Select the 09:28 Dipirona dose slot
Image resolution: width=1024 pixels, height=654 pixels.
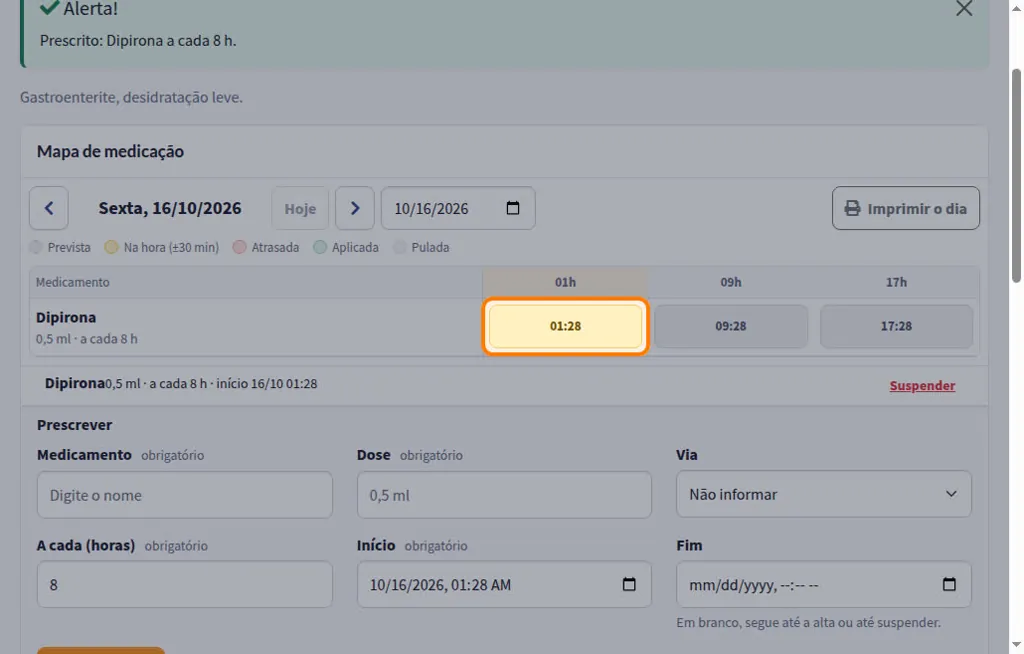click(731, 326)
